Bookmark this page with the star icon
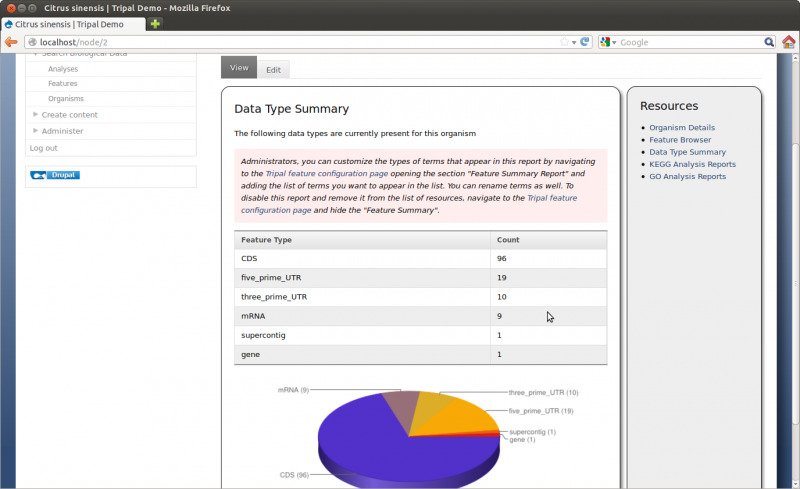This screenshot has width=800, height=489. point(564,42)
